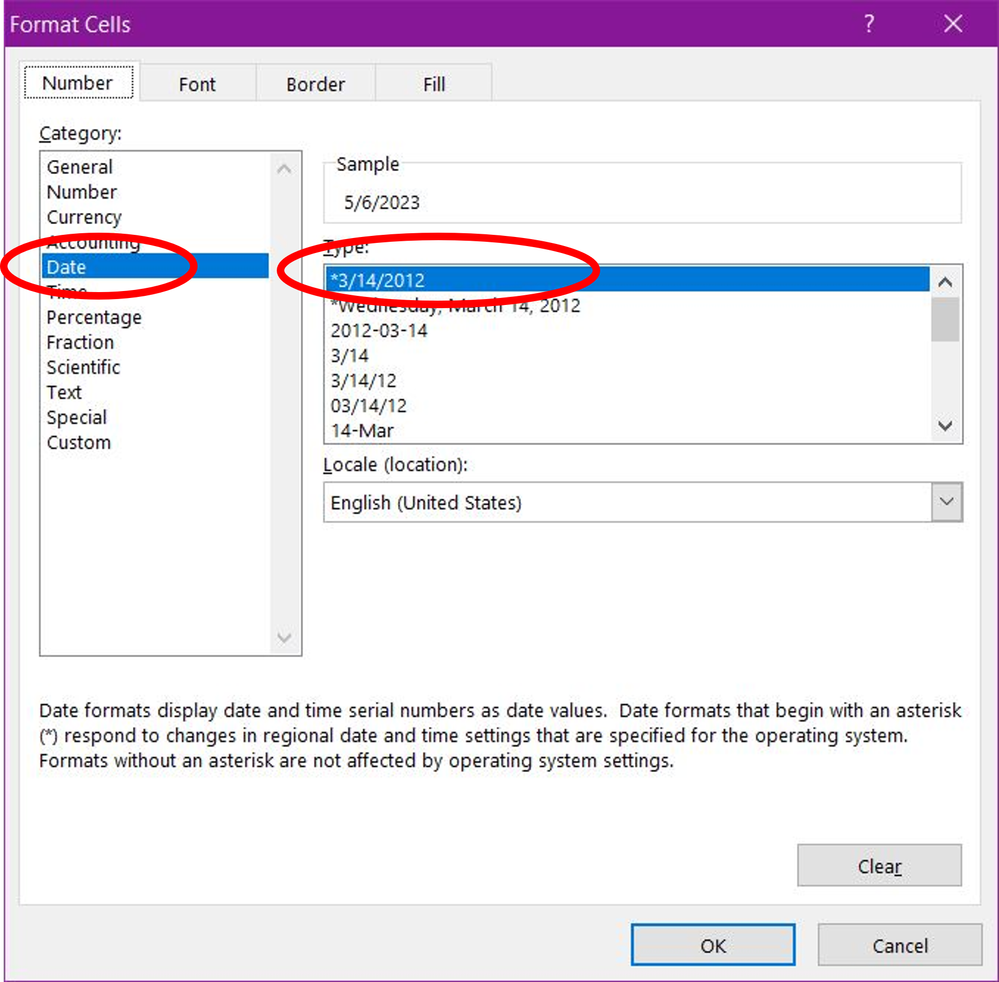Click the sample value 5/6/2023
Viewport: 999px width, 982px height.
[382, 203]
